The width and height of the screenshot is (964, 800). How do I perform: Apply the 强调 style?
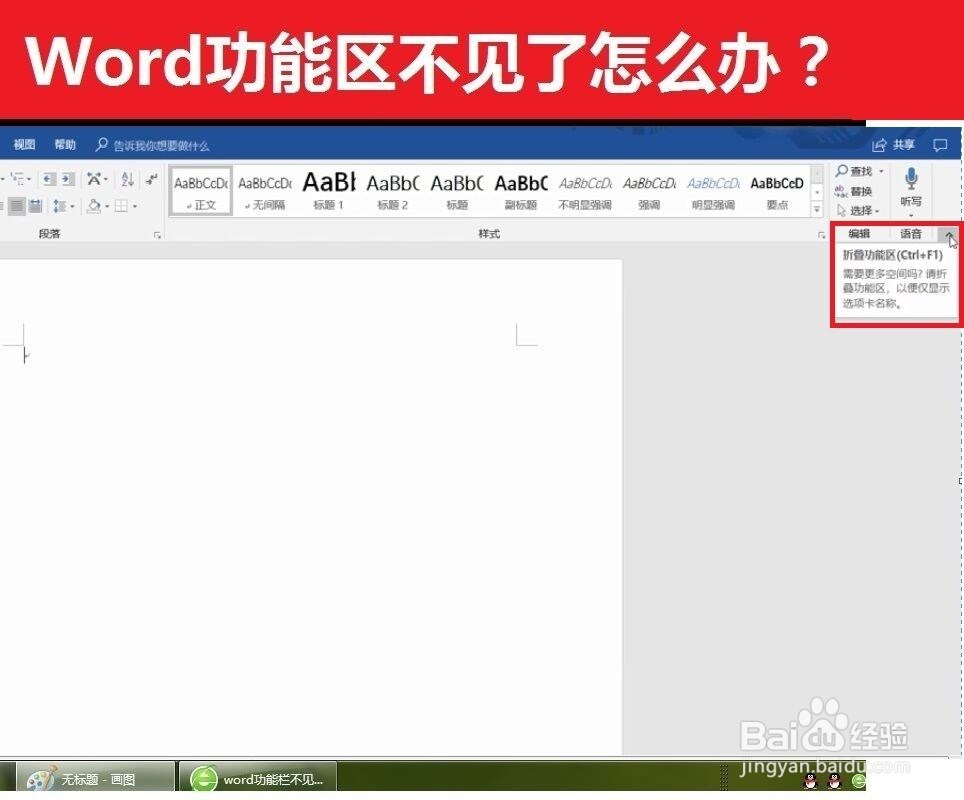649,191
